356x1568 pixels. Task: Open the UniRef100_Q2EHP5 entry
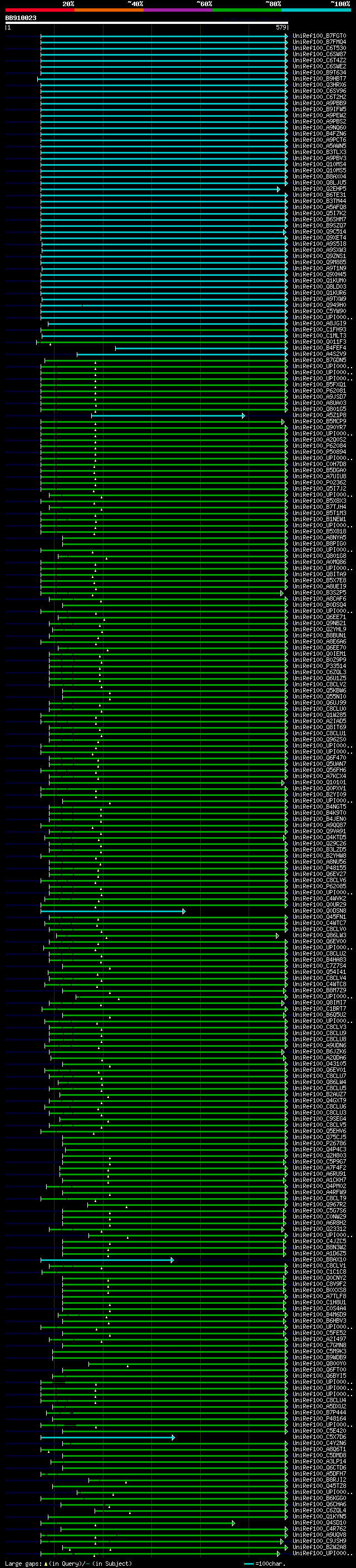319,189
